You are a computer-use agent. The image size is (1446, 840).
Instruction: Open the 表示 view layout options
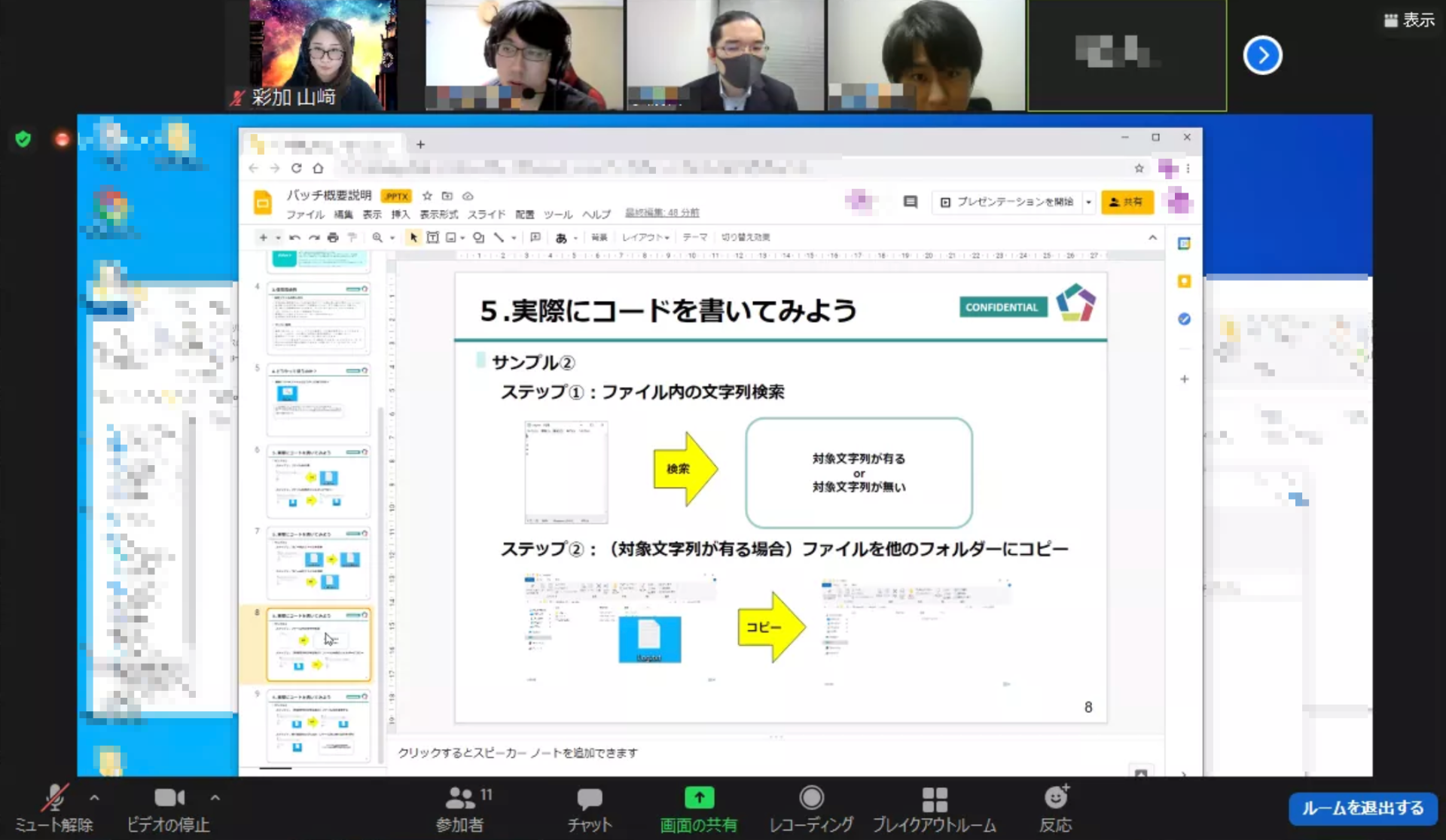[x=1410, y=20]
